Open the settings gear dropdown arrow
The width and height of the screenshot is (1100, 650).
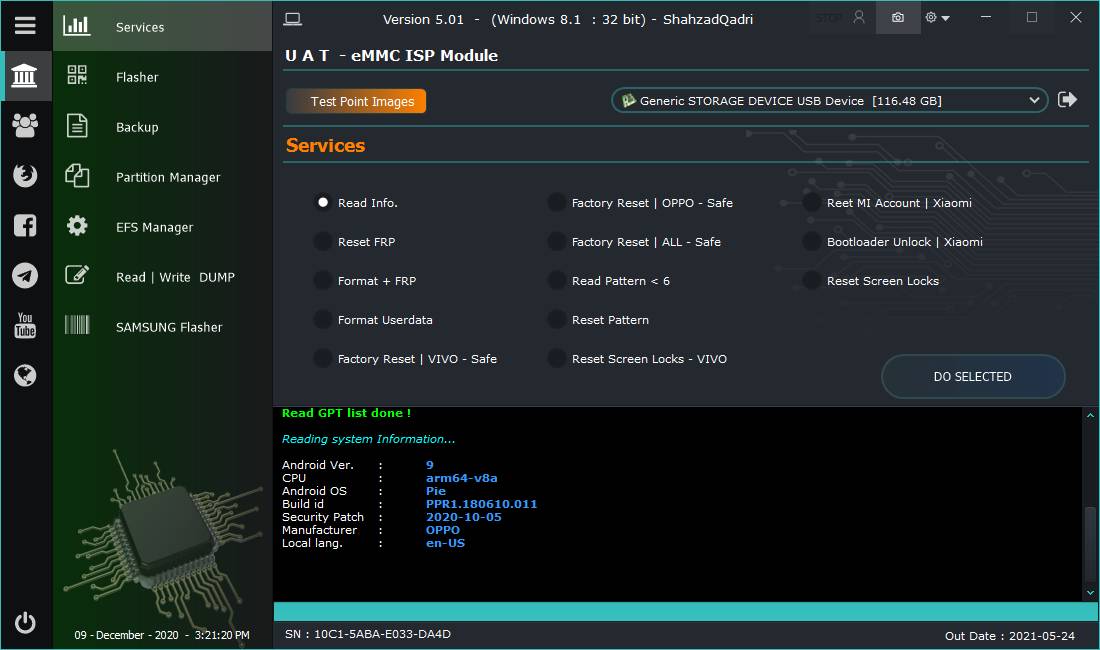tap(945, 18)
